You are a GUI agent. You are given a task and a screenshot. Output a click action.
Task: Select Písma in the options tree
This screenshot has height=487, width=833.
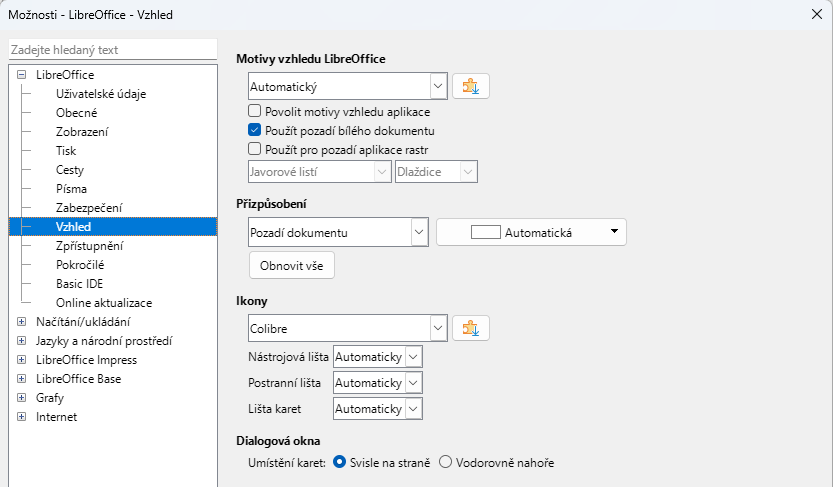[x=71, y=189]
